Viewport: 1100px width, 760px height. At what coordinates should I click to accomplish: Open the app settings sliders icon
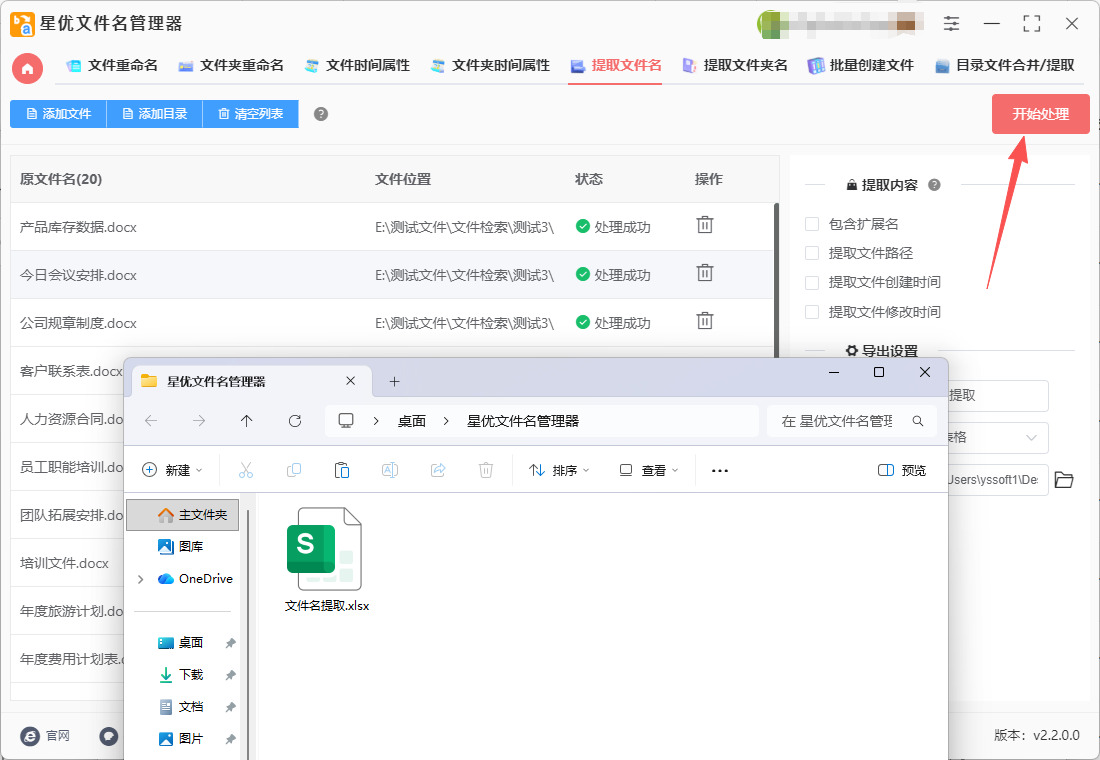pos(951,23)
